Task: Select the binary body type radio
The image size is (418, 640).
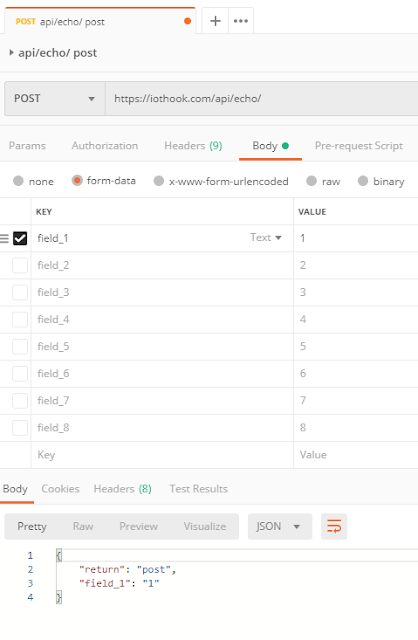Action: 363,181
